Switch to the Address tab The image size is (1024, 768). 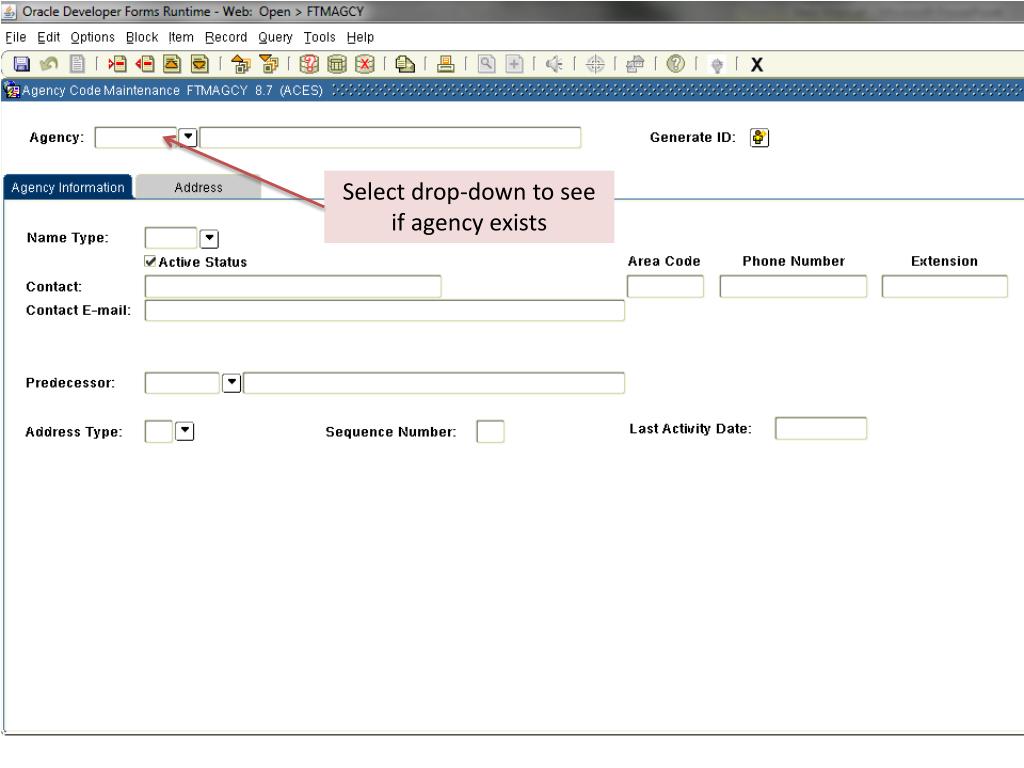pos(199,187)
